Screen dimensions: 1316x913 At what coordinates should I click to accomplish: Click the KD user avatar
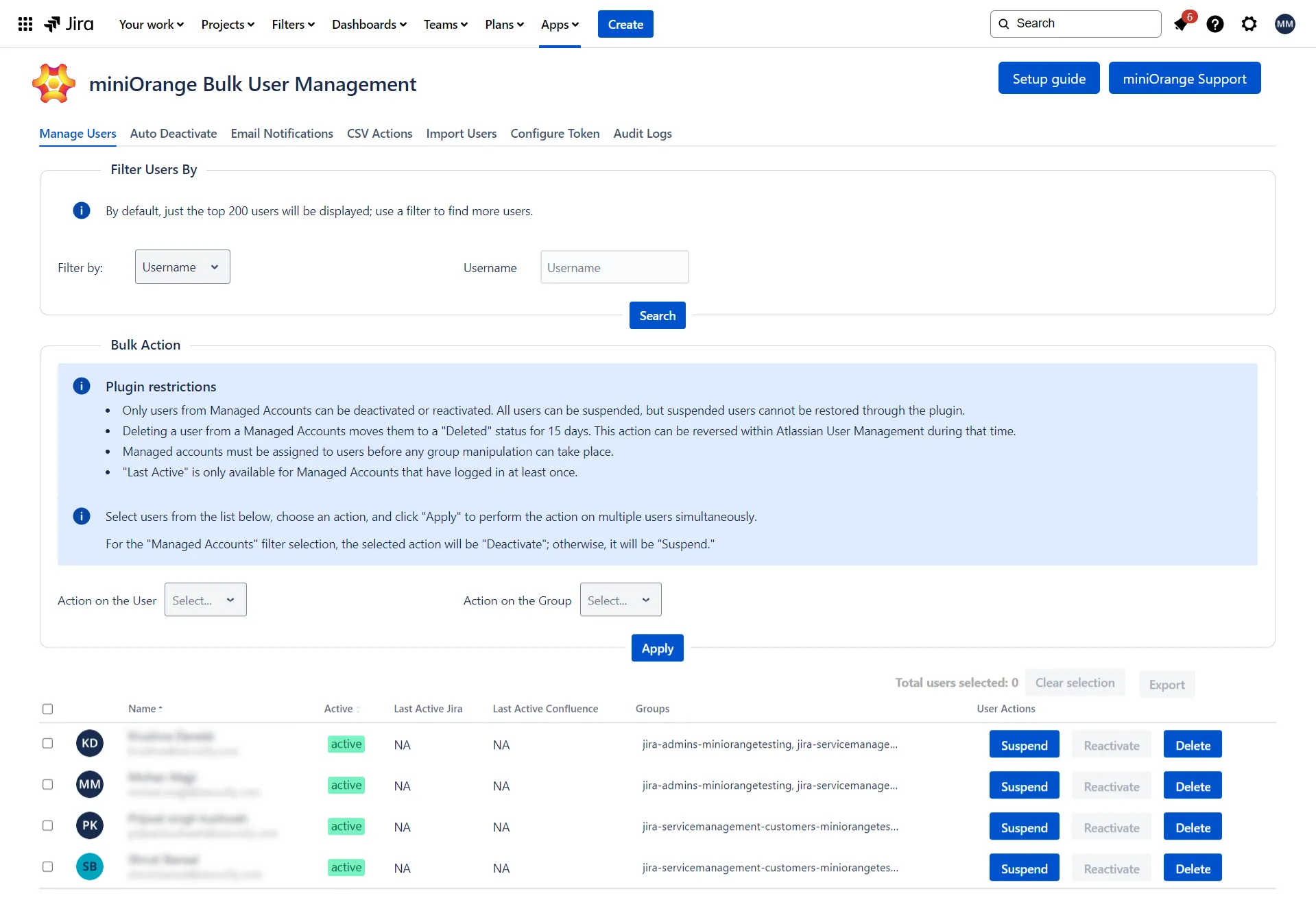[x=90, y=743]
